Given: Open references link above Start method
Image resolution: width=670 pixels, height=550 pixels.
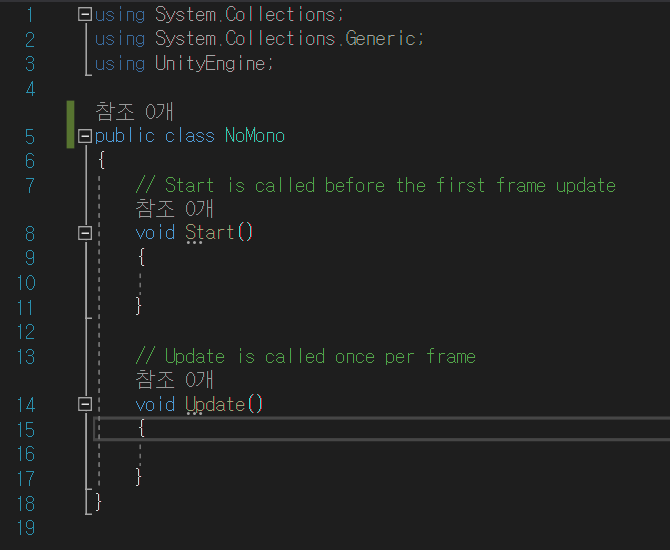Looking at the screenshot, I should [x=174, y=209].
